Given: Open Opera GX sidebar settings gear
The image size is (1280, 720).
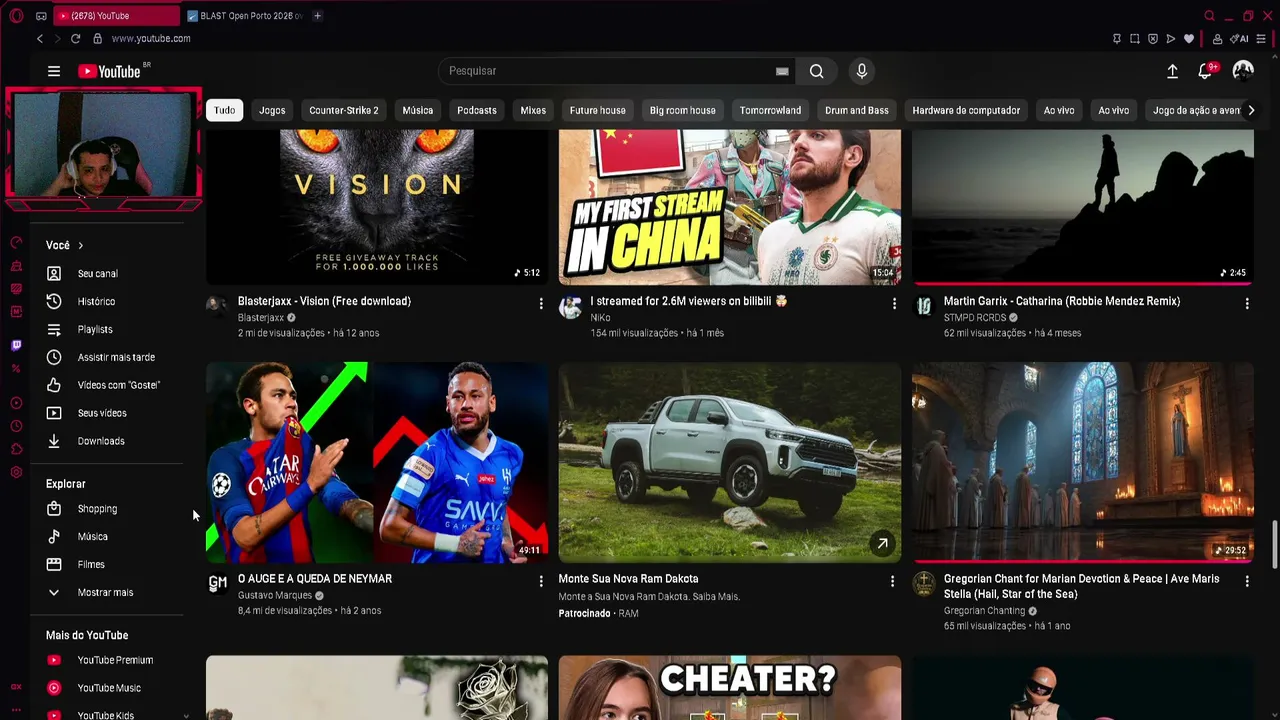Looking at the screenshot, I should tap(16, 472).
